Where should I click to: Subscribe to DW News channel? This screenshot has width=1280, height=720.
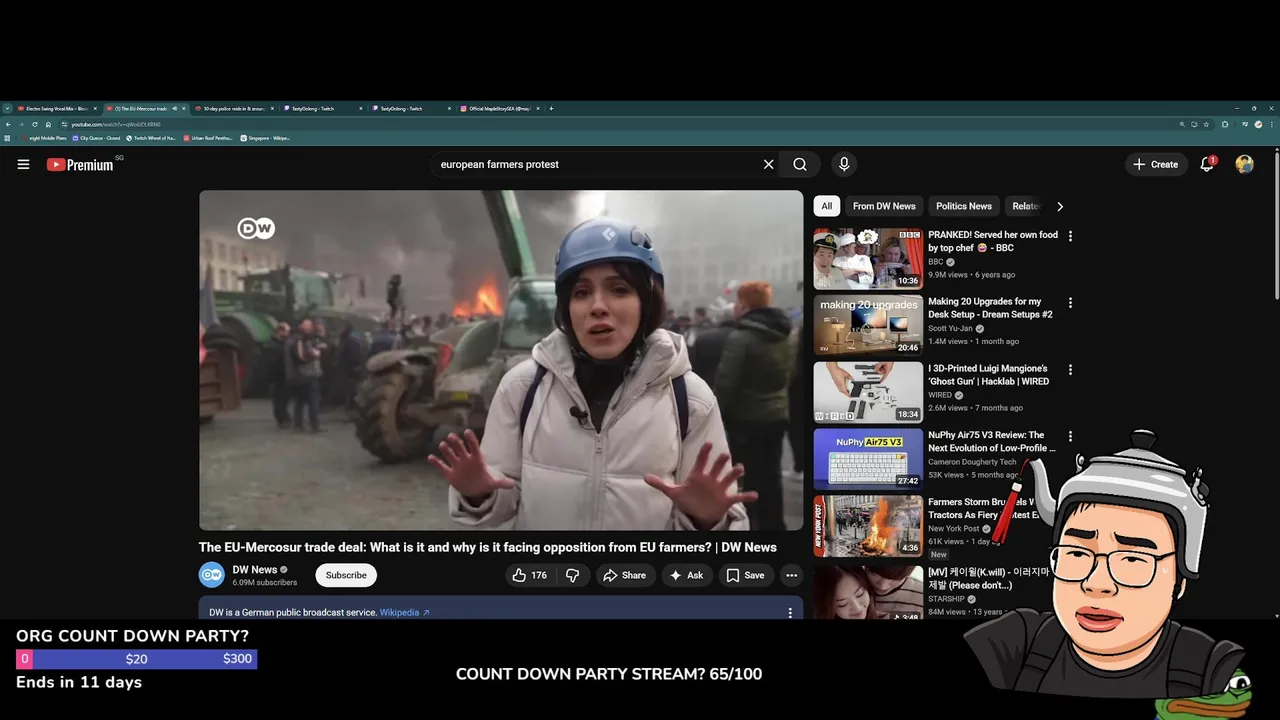point(346,575)
